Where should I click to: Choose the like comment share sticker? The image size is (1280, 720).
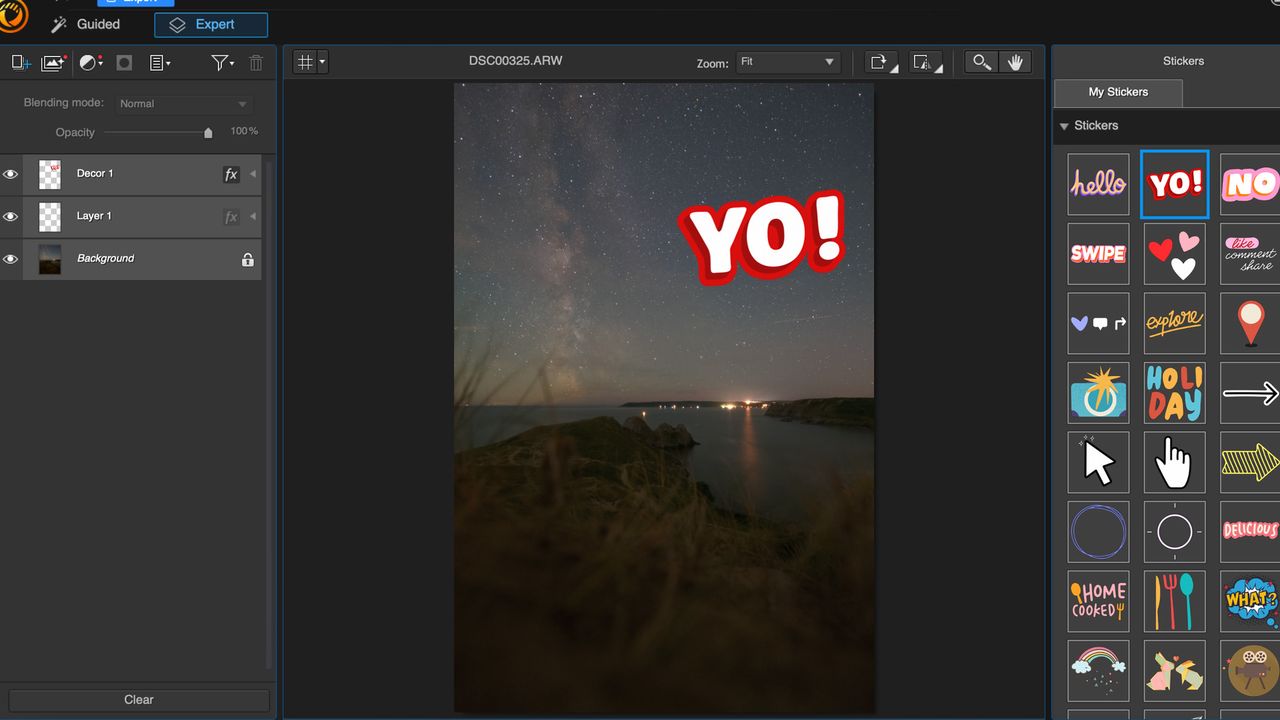1250,254
